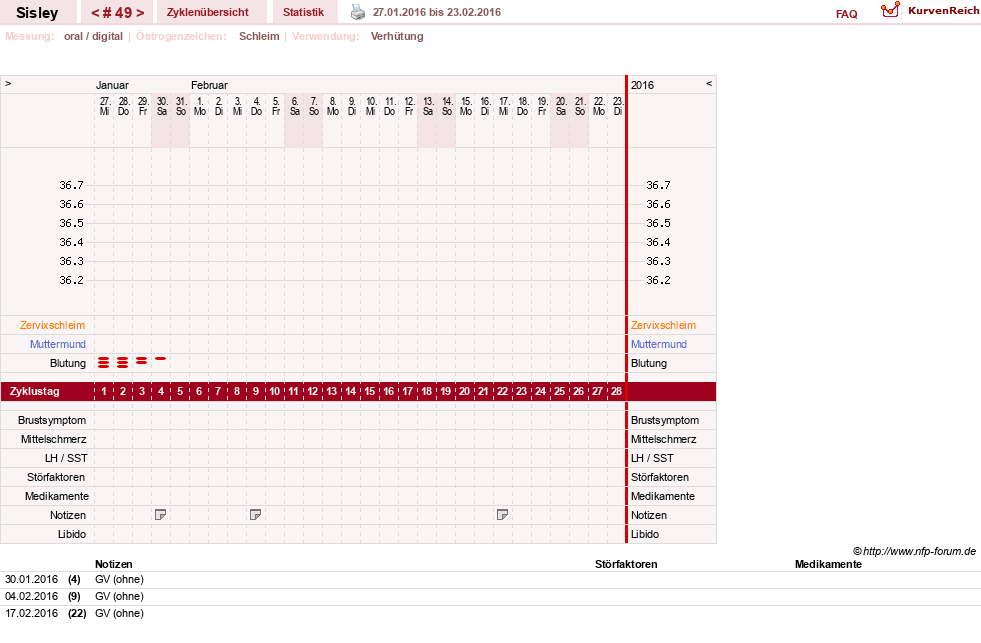Open the Statistik tab
This screenshot has height=643, width=981.
coord(303,12)
